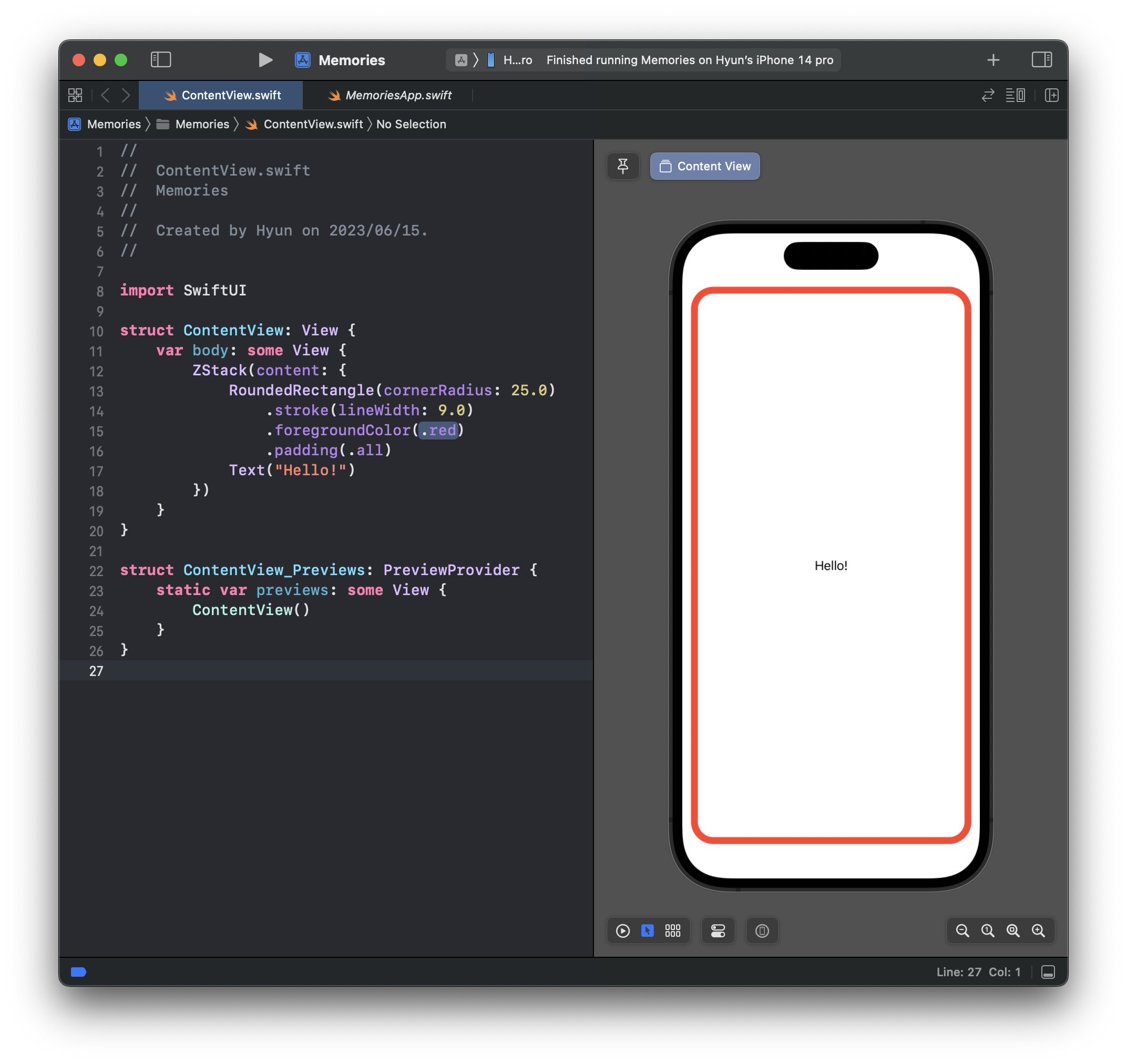The image size is (1127, 1064).
Task: Toggle the debug area at bottom right
Action: pyautogui.click(x=1048, y=972)
